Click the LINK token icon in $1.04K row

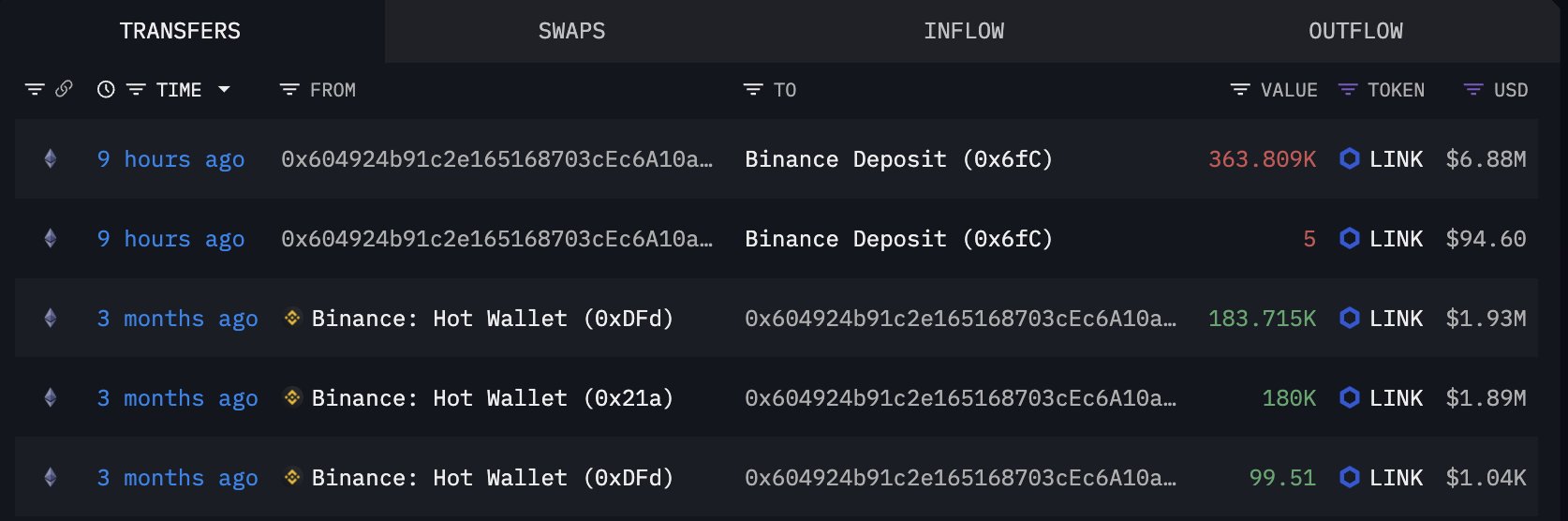point(1349,478)
